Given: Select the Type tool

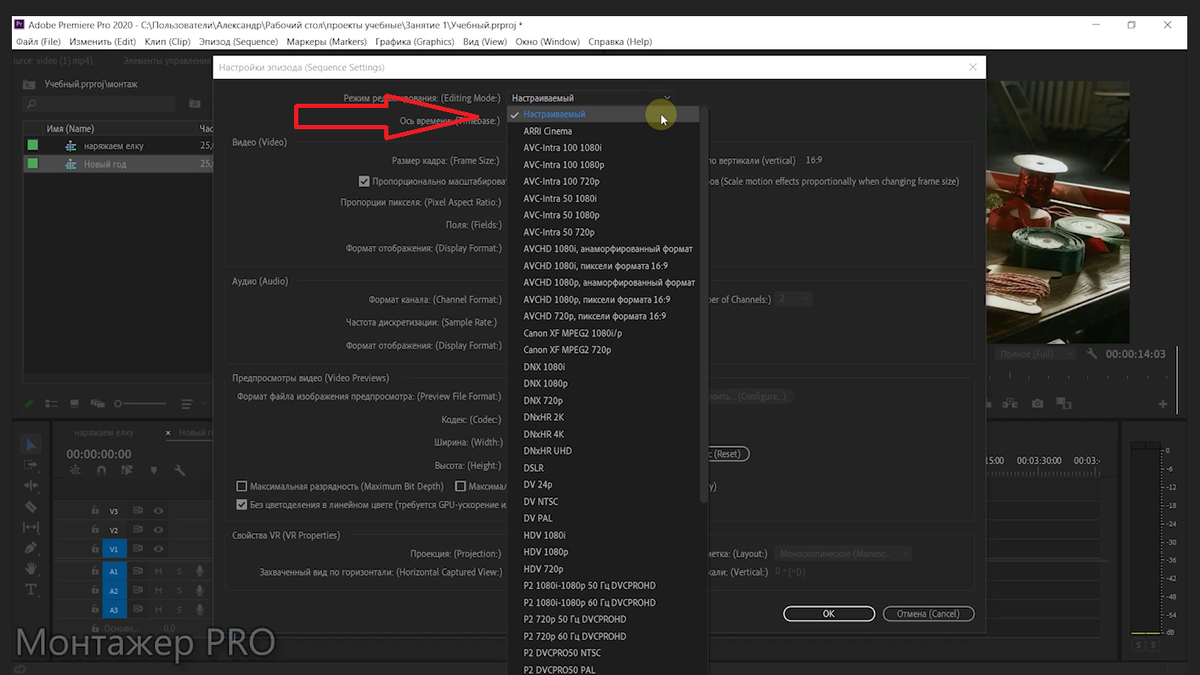Looking at the screenshot, I should coord(30,589).
